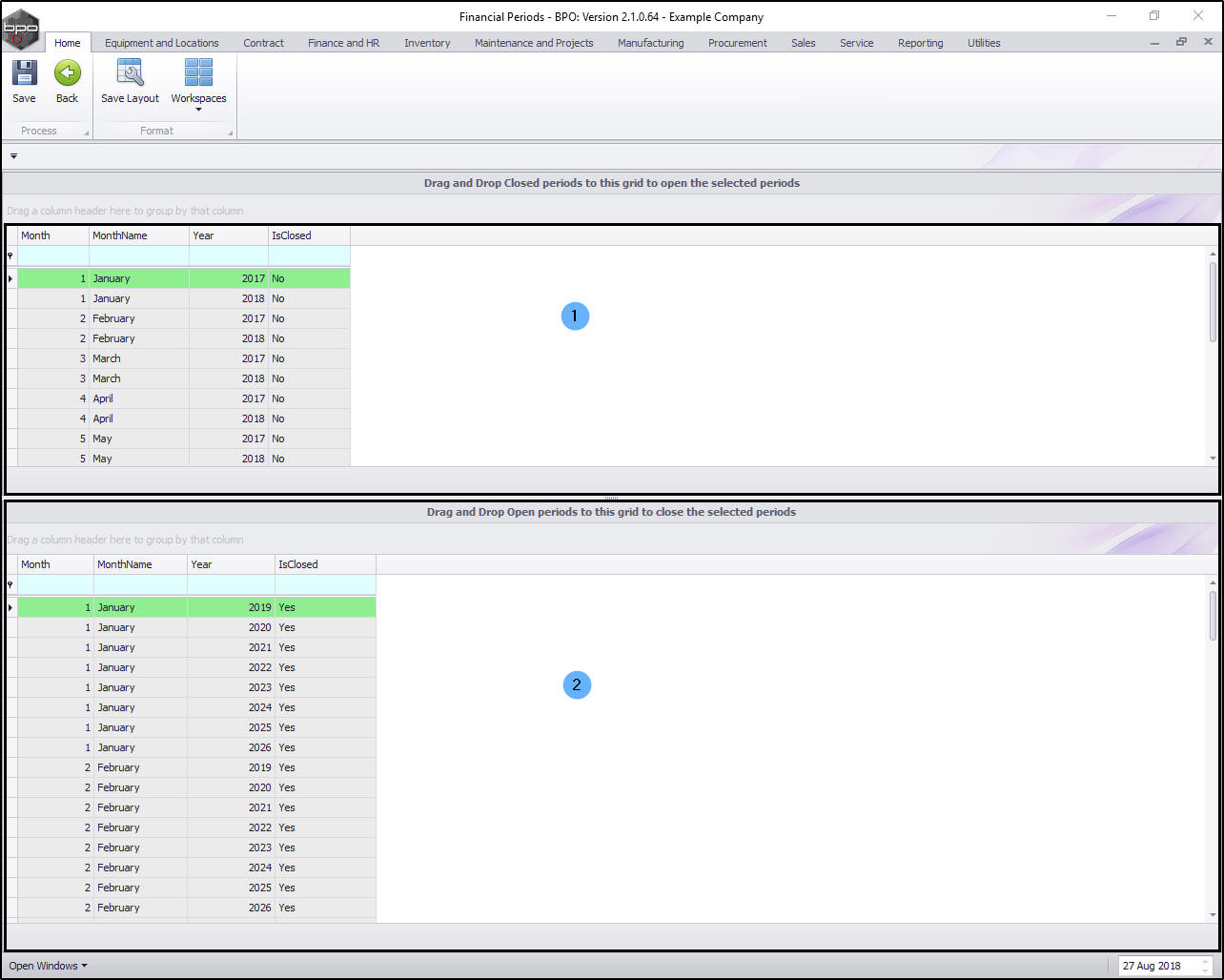Switch to the Home ribbon tab

[x=68, y=43]
